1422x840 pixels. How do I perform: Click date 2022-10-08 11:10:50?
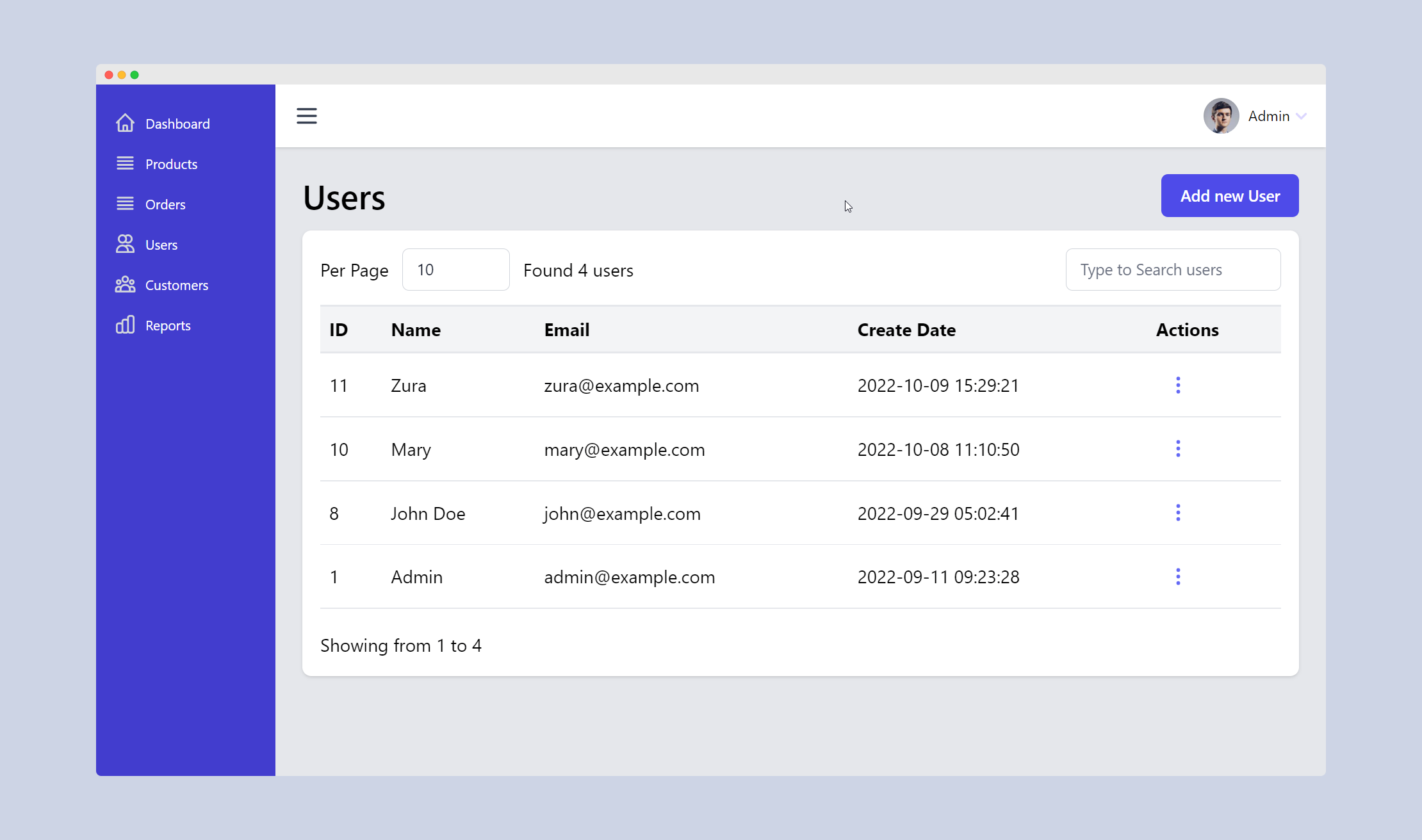coord(938,449)
